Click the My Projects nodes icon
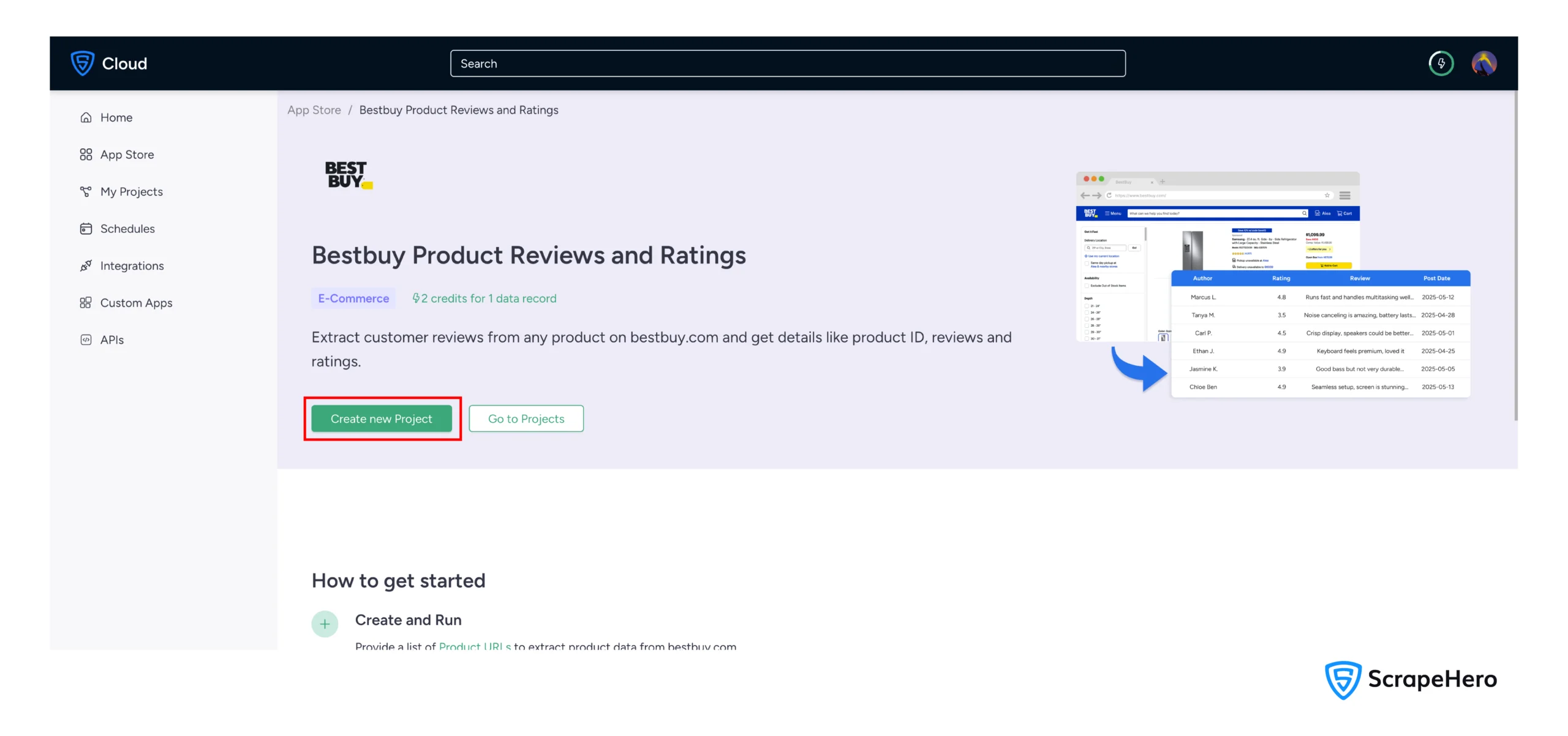The height and width of the screenshot is (736, 1568). click(86, 192)
